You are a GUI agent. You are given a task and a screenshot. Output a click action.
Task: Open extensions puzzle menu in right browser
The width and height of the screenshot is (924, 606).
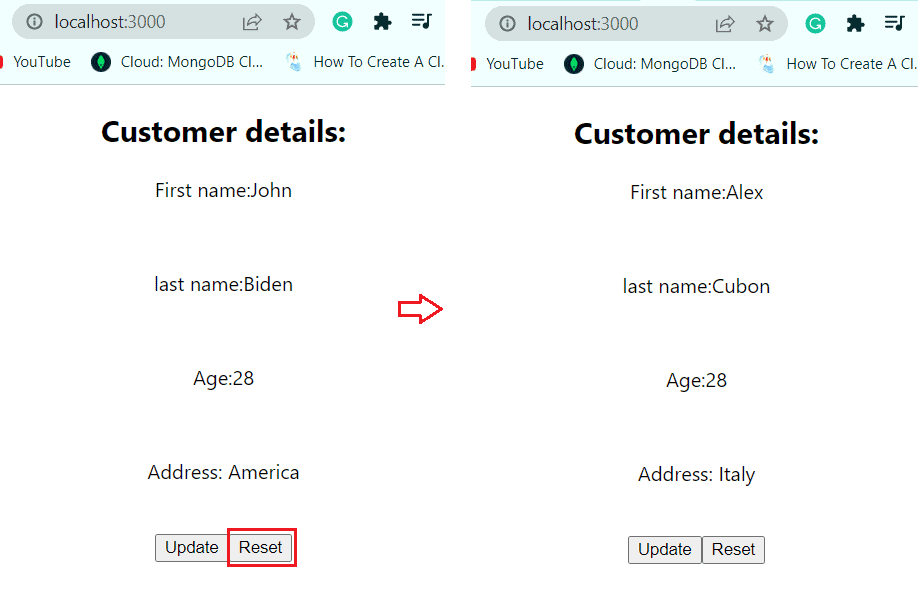855,24
